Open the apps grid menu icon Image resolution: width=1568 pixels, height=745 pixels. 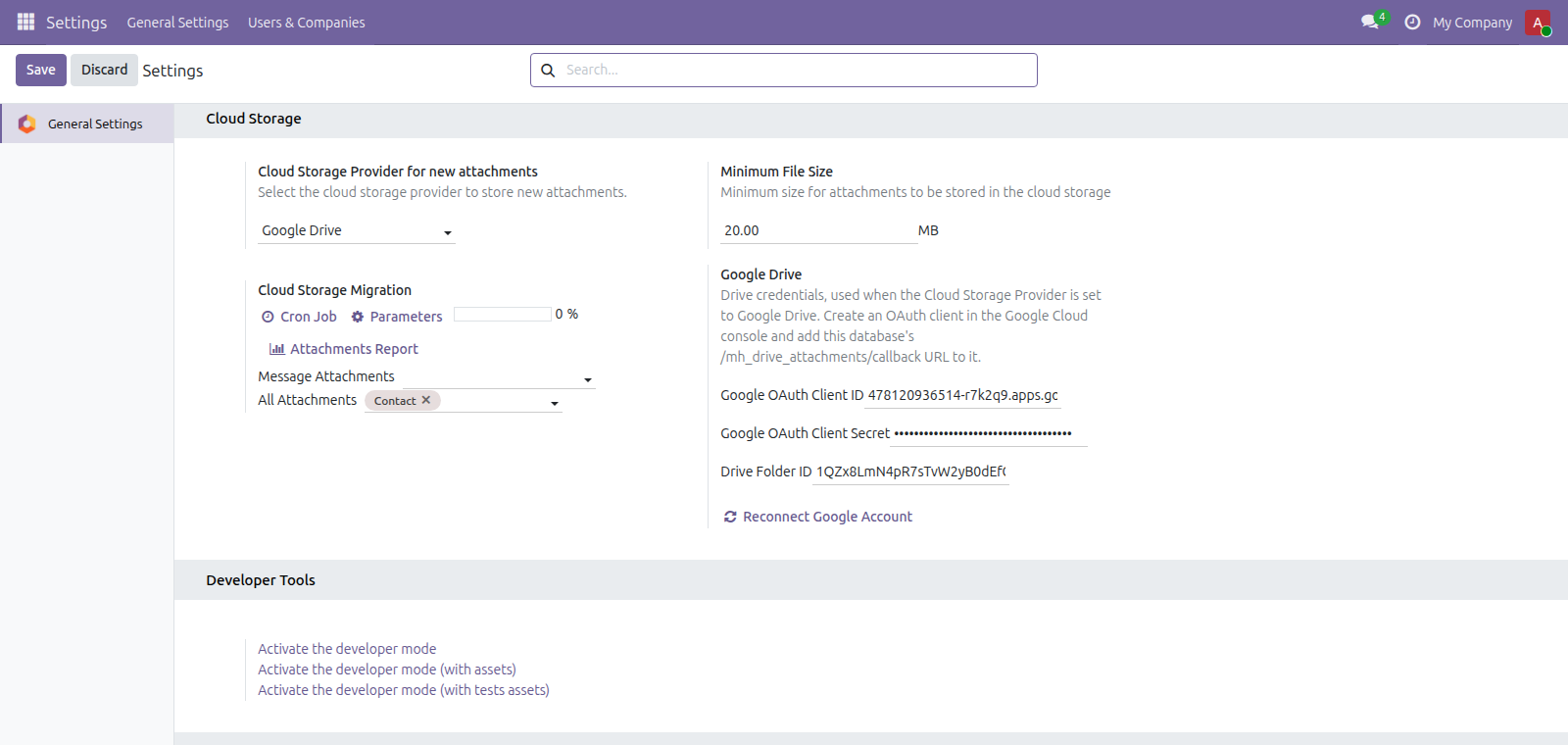click(25, 22)
